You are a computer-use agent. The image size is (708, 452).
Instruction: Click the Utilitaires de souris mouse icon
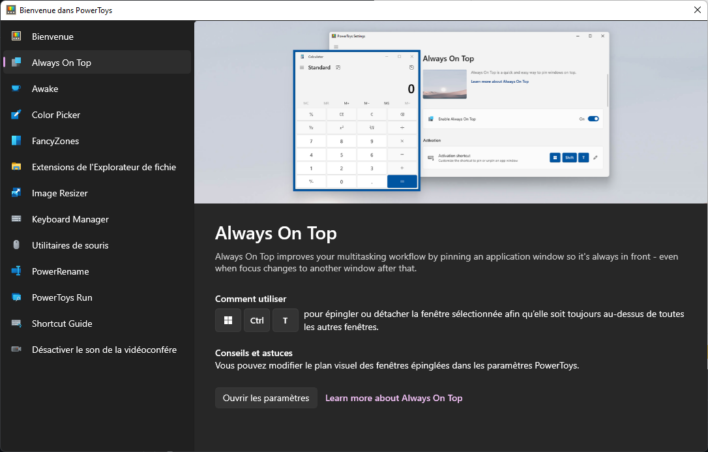(x=16, y=245)
